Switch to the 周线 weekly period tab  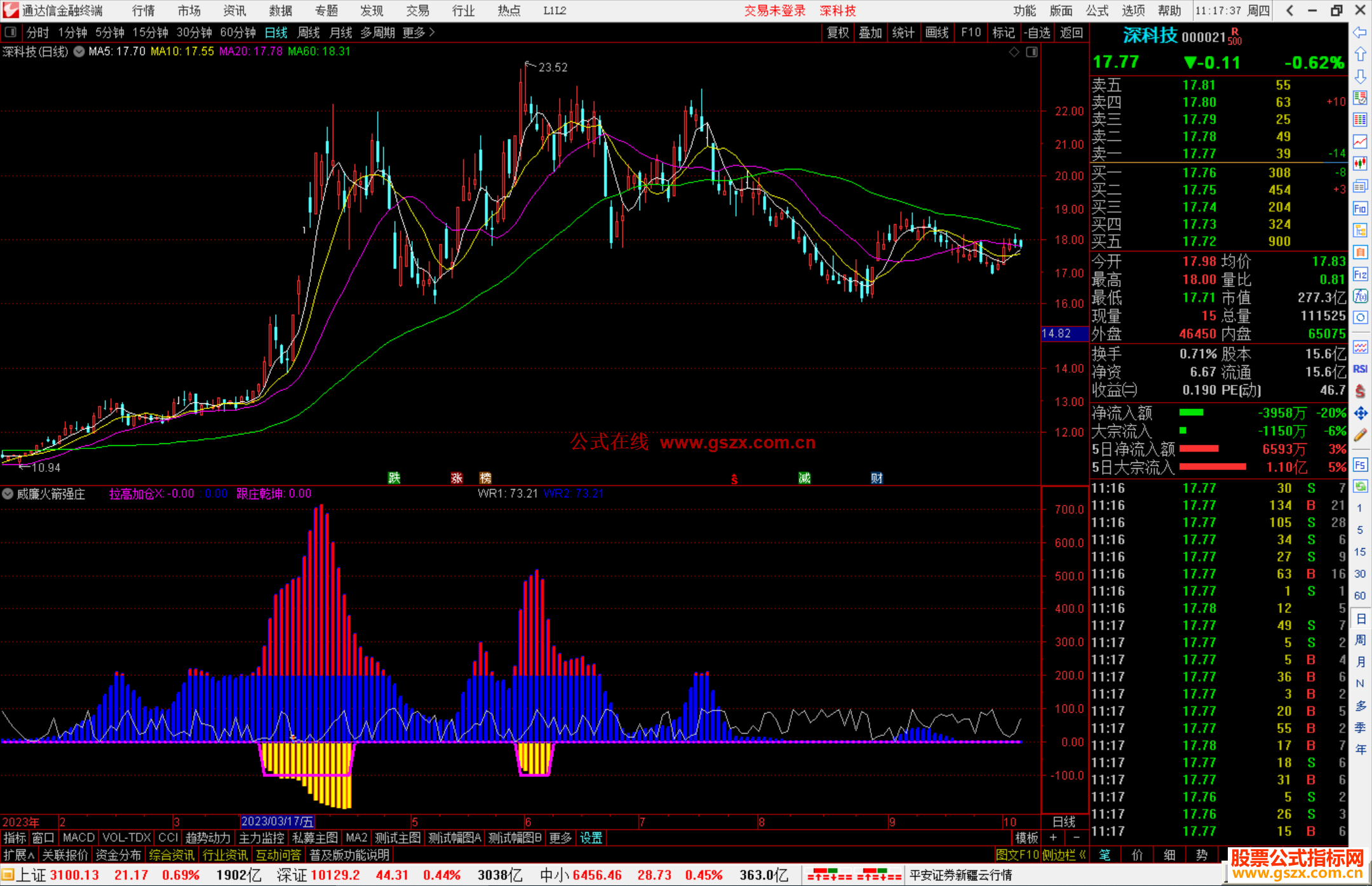[309, 32]
